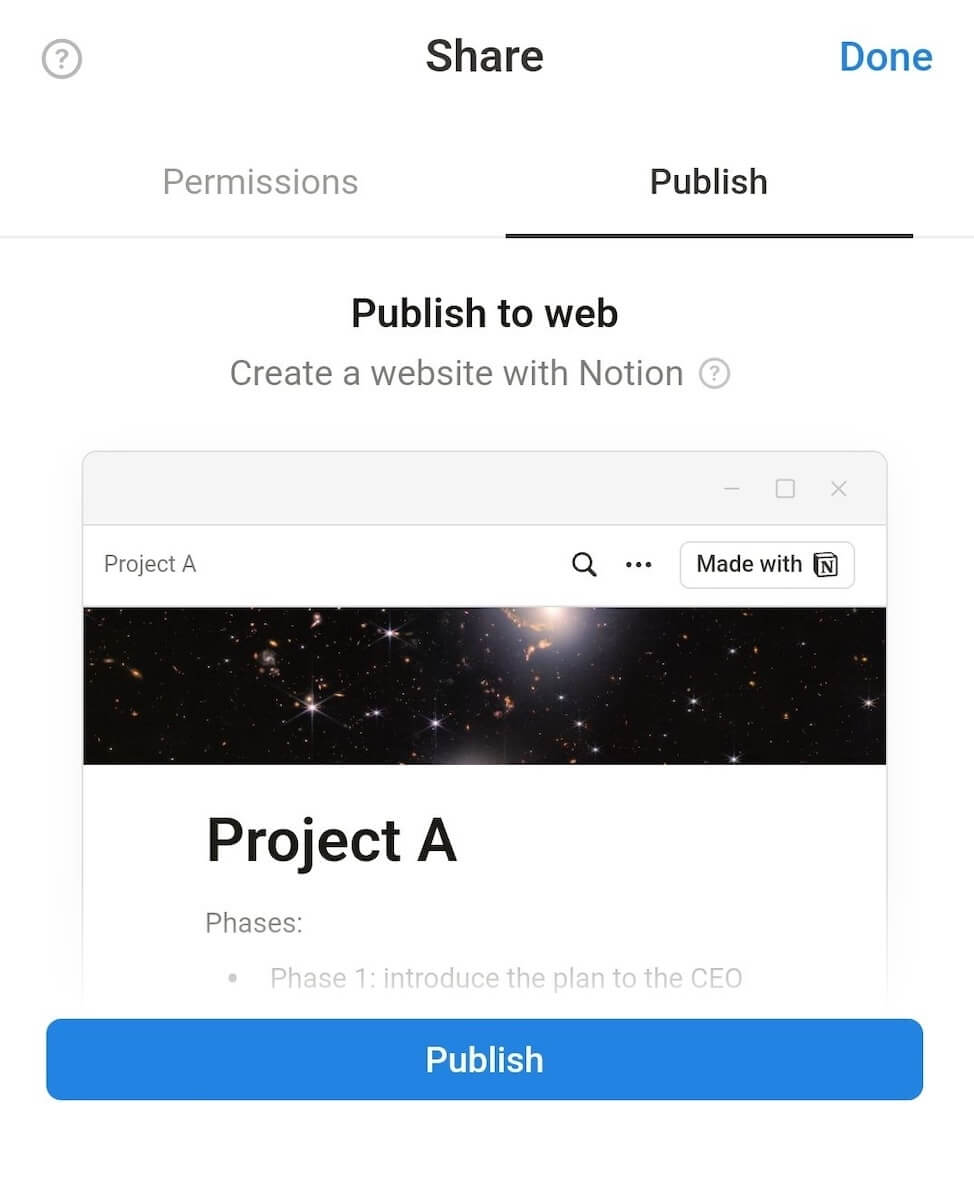This screenshot has height=1200, width=974.
Task: Switch to the Permissions tab
Action: click(x=260, y=182)
